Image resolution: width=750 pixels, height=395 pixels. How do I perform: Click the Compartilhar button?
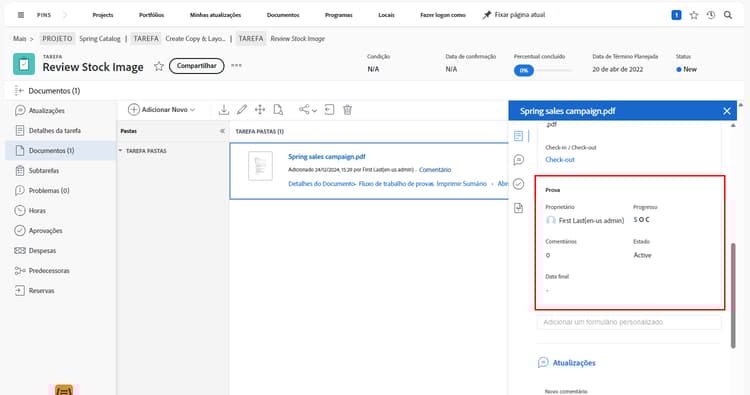click(x=197, y=66)
